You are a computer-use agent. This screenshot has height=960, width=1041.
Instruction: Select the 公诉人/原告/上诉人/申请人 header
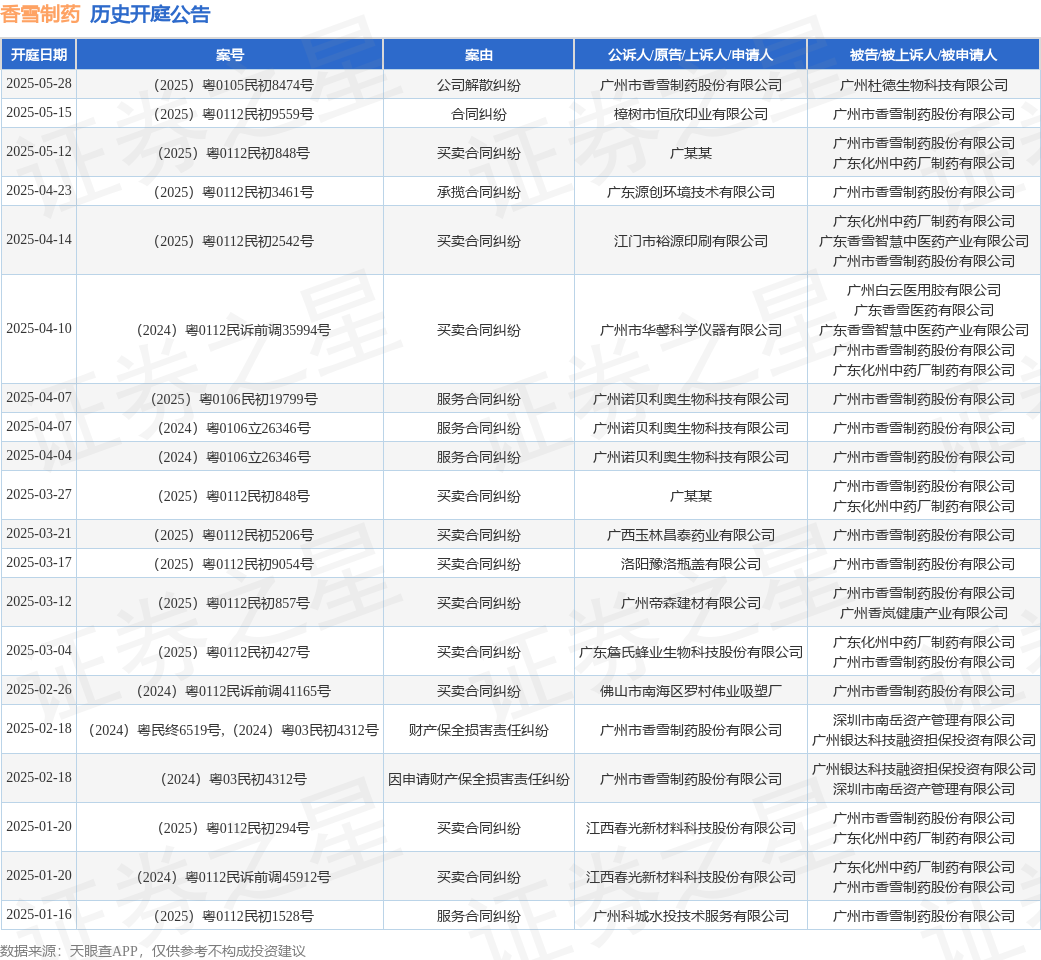tap(690, 54)
